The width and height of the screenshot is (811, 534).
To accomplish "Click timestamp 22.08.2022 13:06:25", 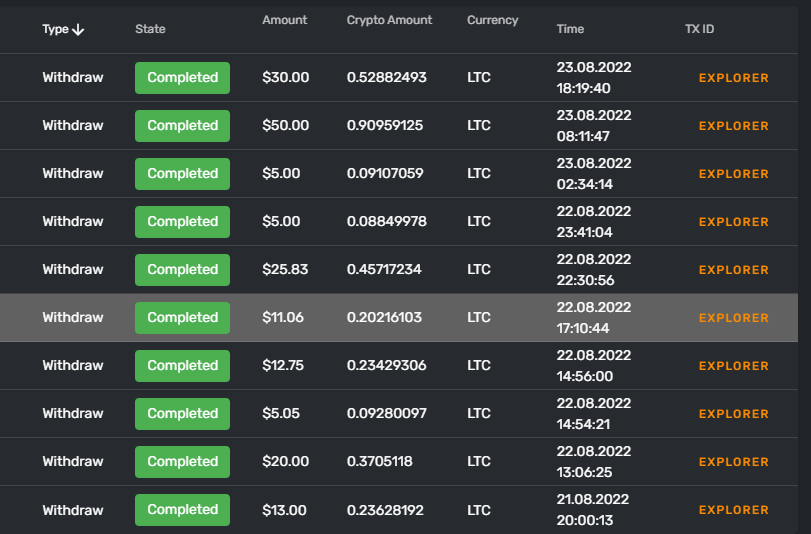I will click(x=594, y=462).
